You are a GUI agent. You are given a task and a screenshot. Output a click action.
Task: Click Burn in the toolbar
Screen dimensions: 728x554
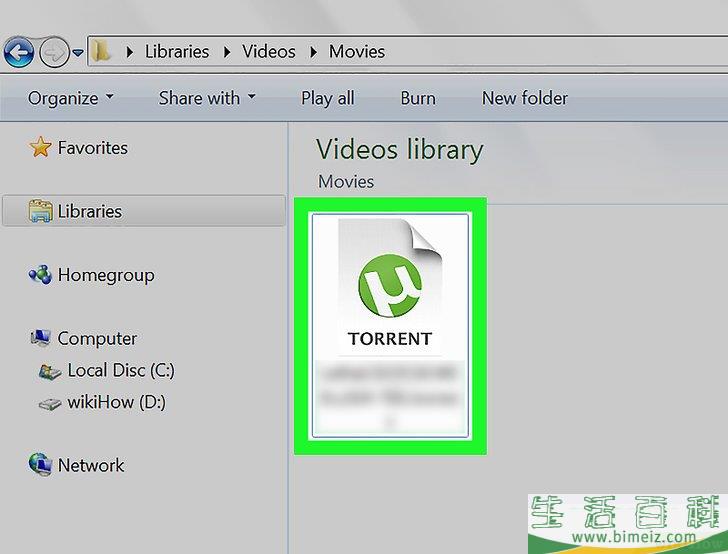coord(418,98)
